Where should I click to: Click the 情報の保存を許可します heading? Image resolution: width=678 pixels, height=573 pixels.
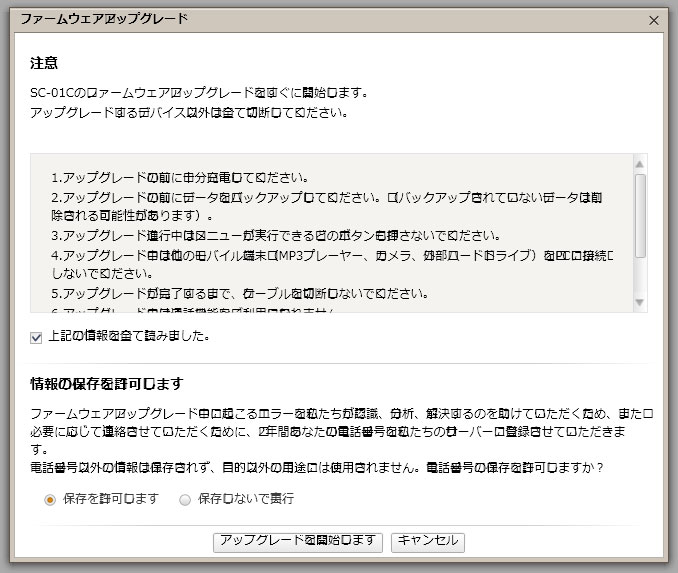pos(120,384)
